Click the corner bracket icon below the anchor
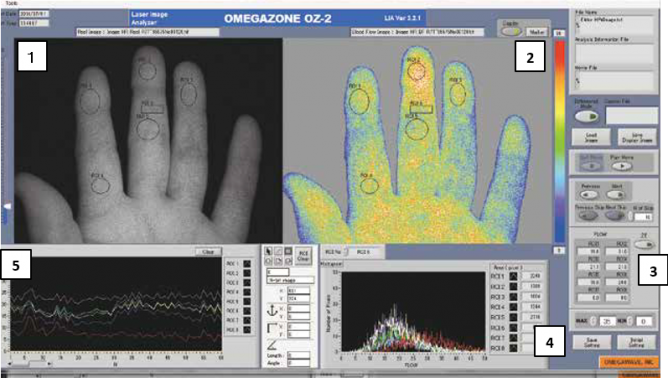The width and height of the screenshot is (668, 378). [272, 328]
